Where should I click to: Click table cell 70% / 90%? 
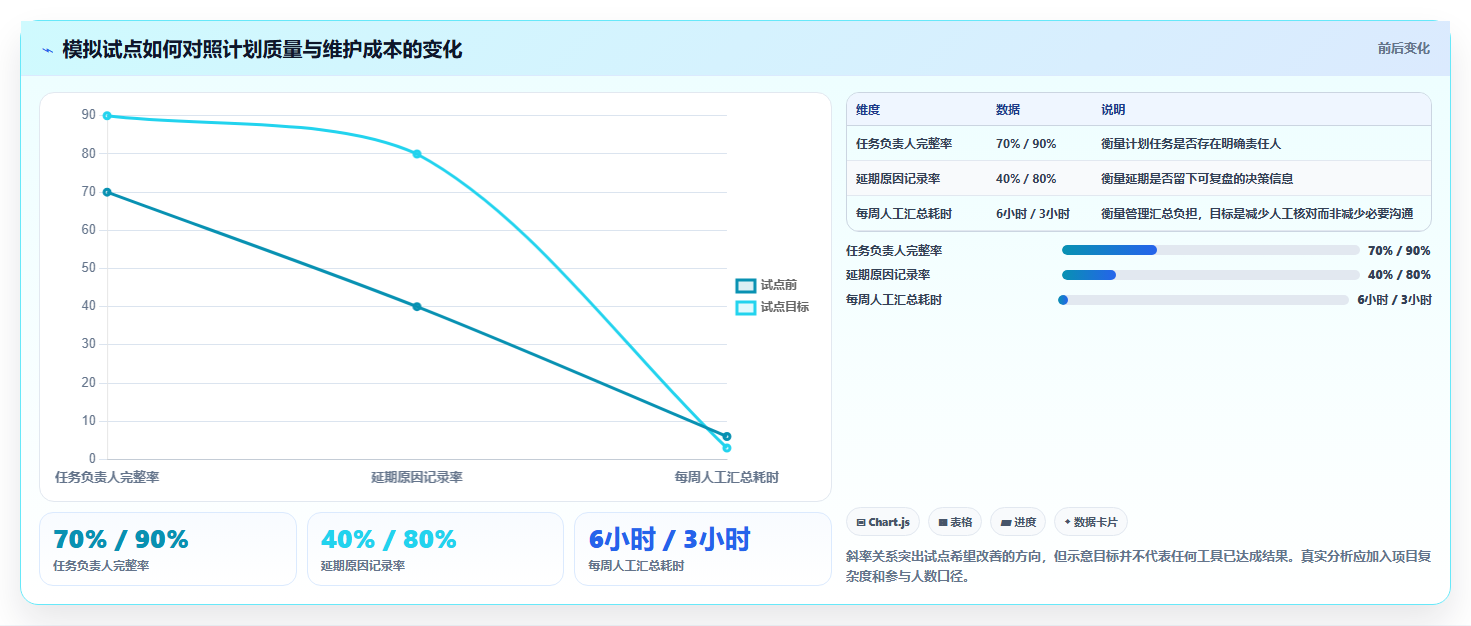[x=1026, y=143]
